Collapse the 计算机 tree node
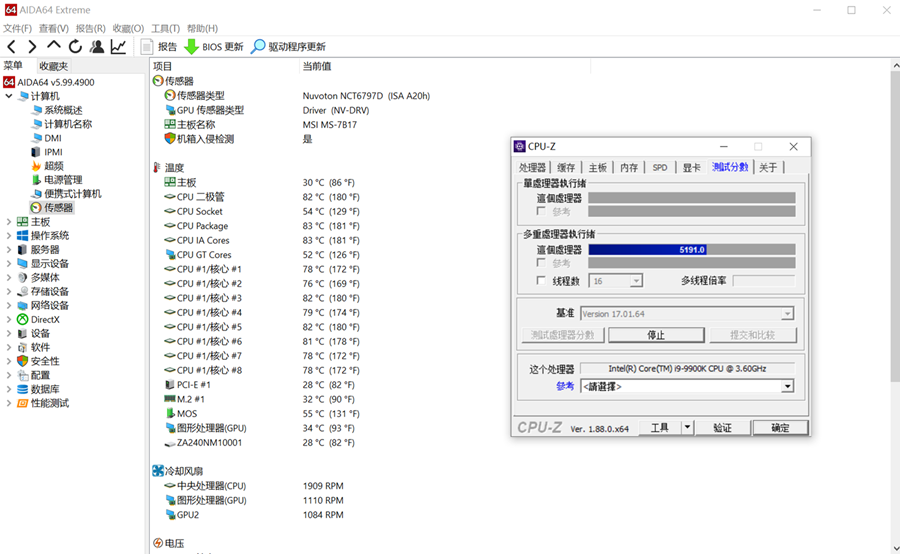The image size is (900, 554). click(x=9, y=96)
